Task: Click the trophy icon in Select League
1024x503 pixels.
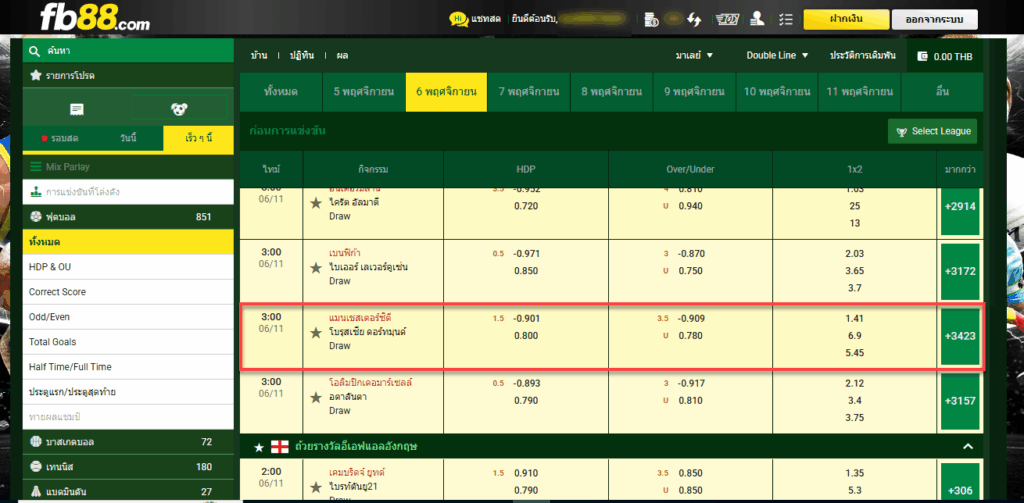Action: tap(902, 132)
